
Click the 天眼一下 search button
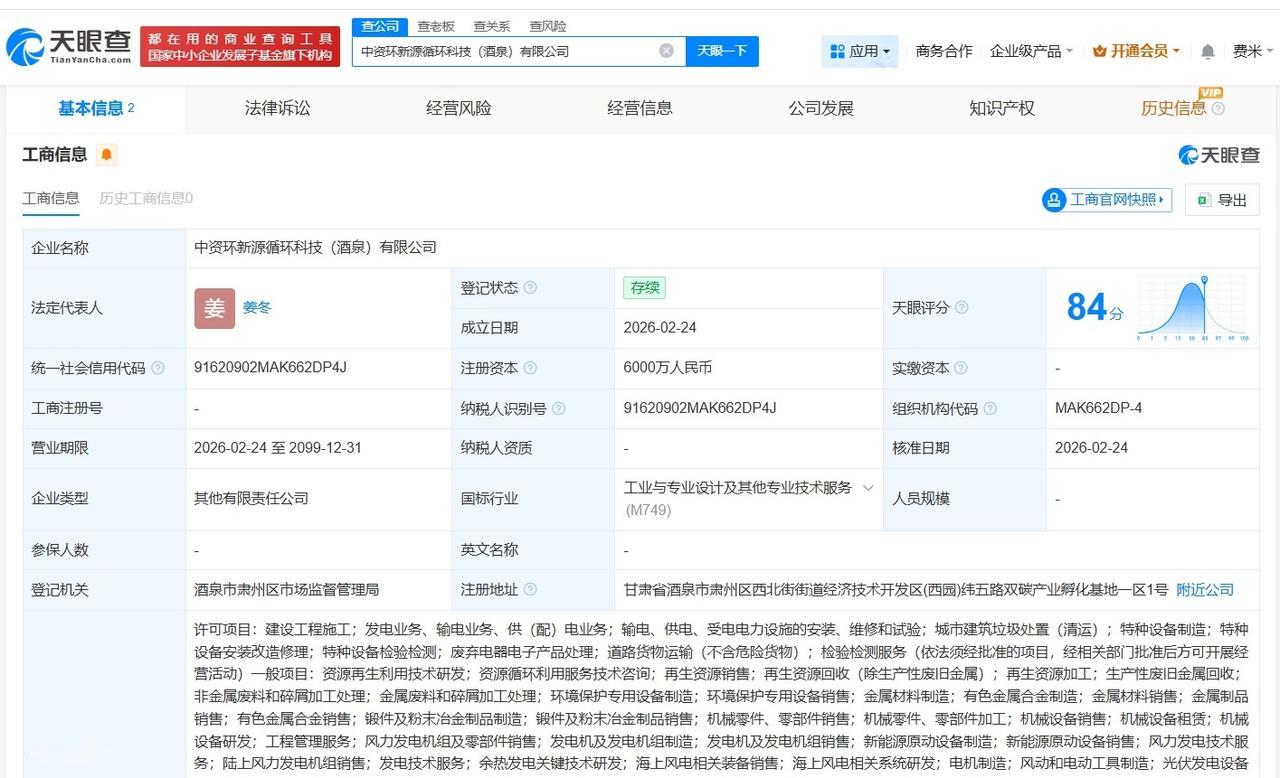click(x=721, y=50)
